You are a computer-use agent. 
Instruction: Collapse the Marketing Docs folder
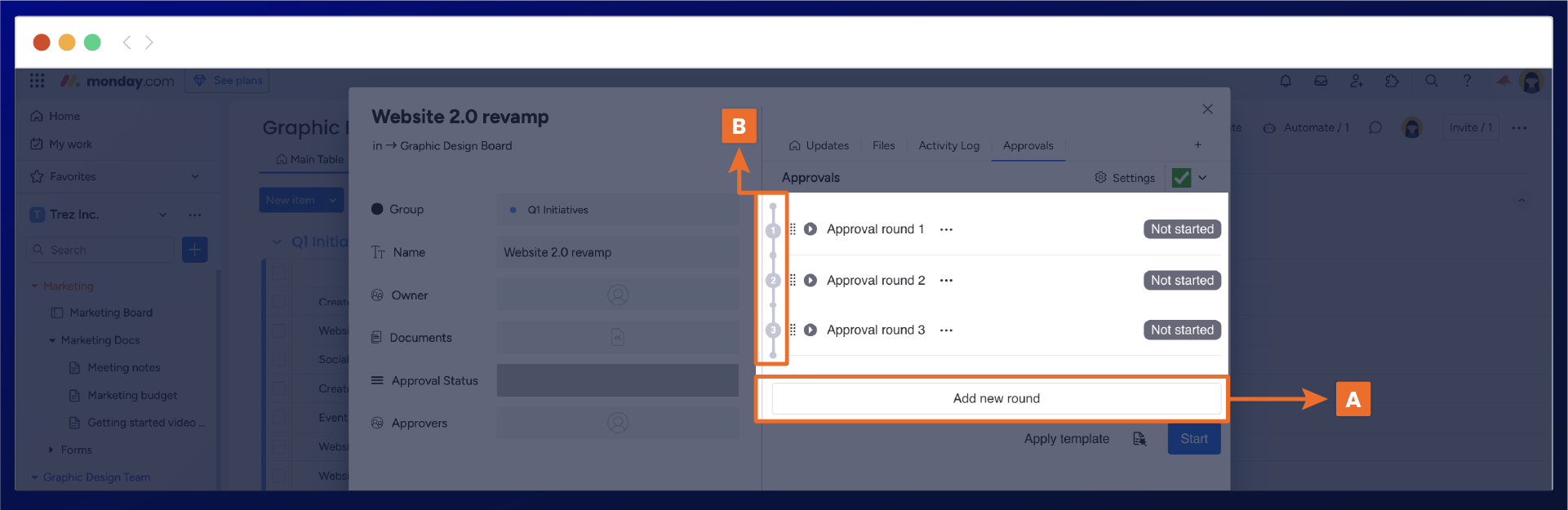point(53,340)
